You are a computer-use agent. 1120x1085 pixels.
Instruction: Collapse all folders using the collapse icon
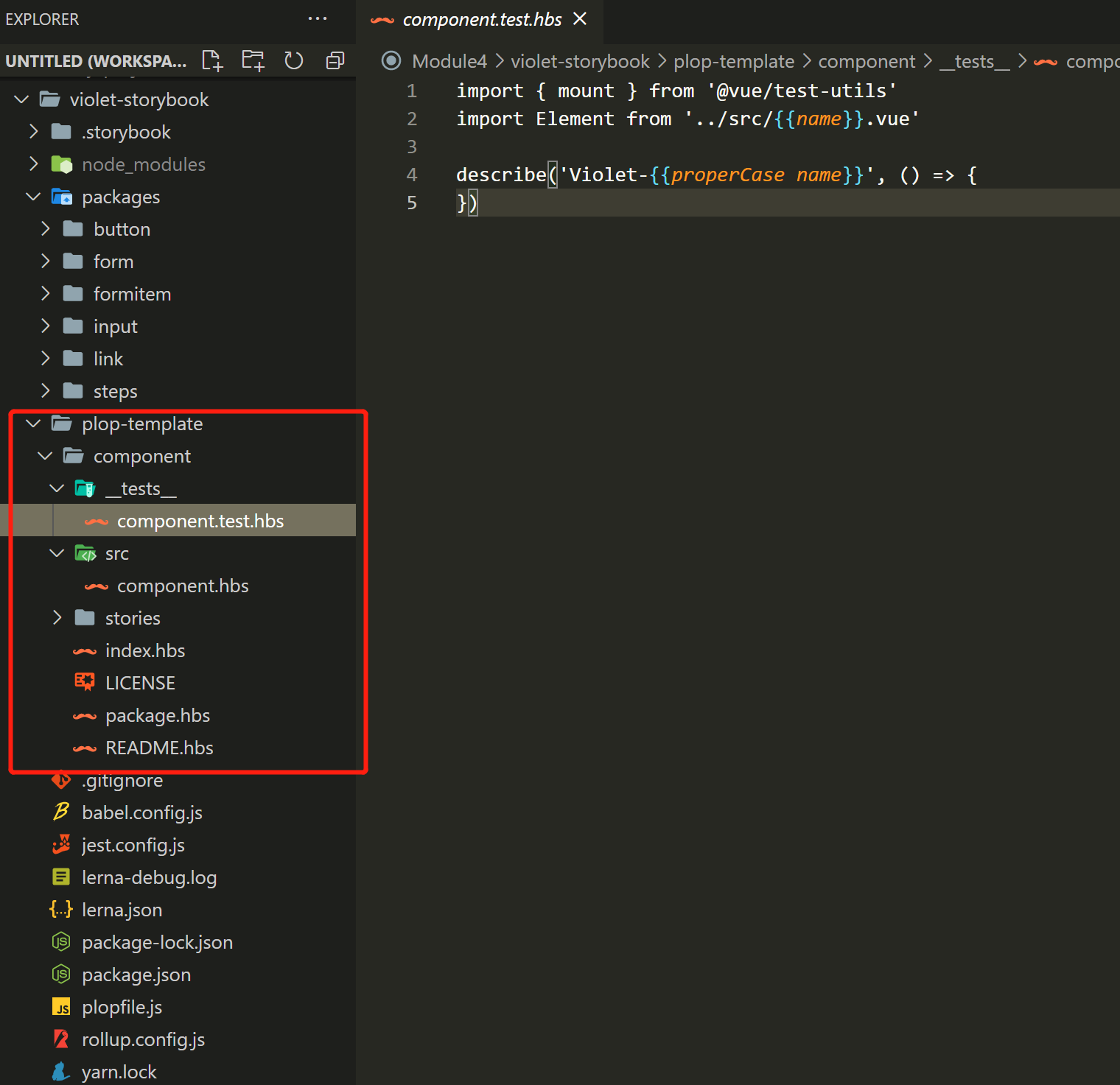[335, 60]
